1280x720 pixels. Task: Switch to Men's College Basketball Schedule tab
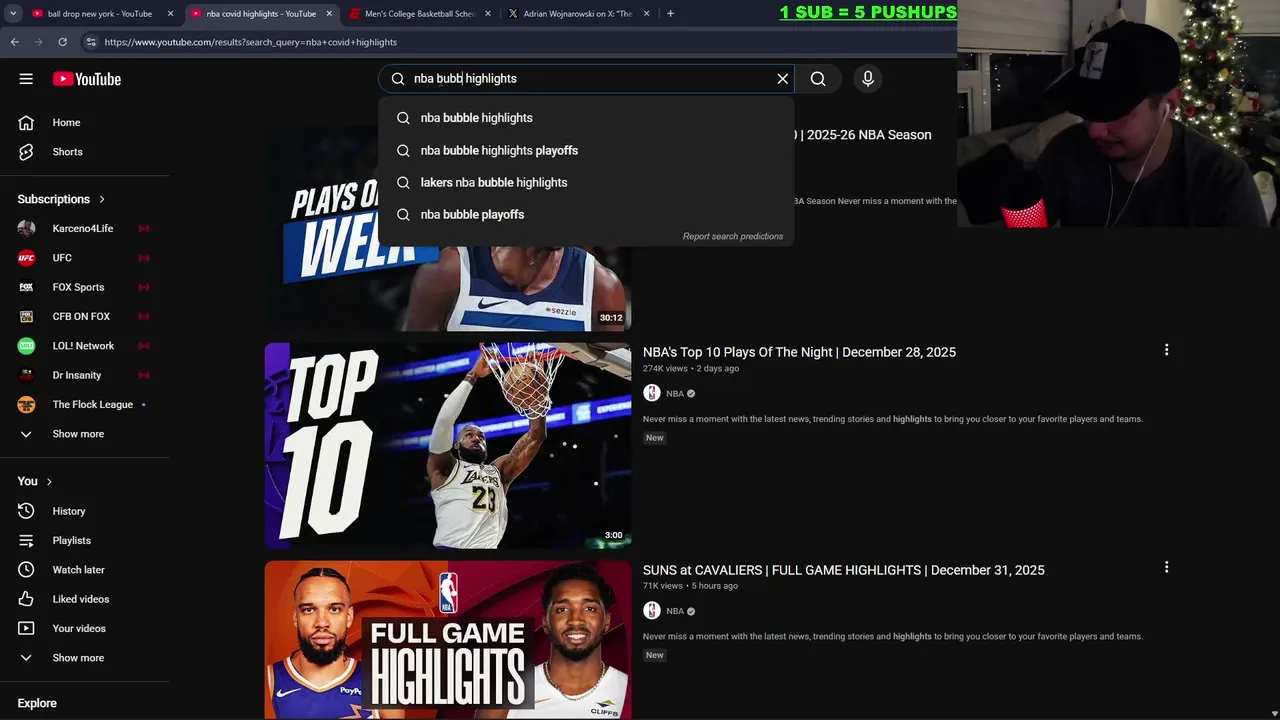[x=420, y=14]
